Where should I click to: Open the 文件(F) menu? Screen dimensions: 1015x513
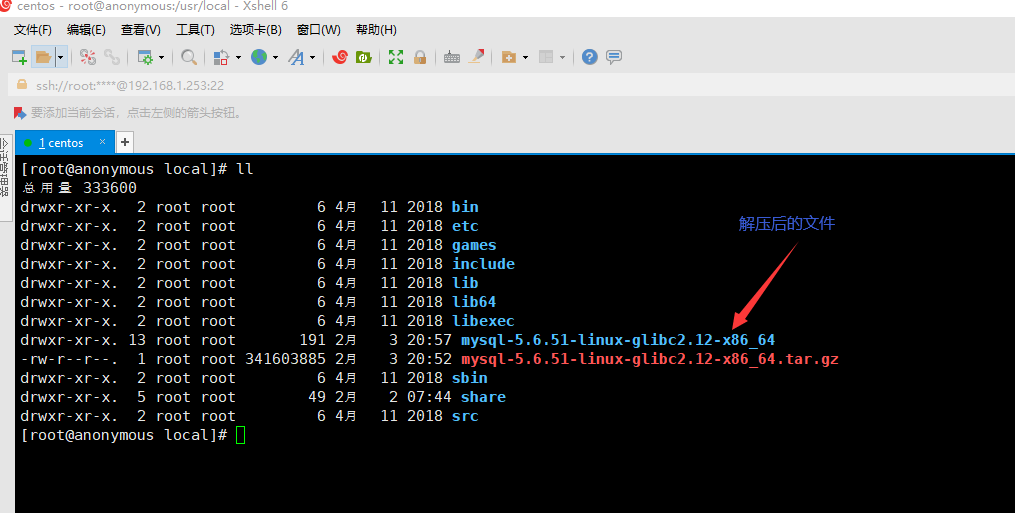32,30
